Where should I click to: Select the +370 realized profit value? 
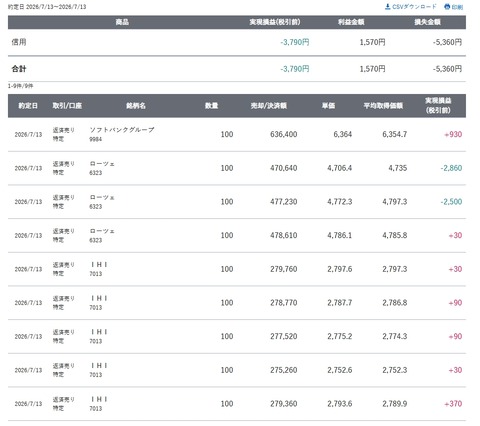(453, 404)
